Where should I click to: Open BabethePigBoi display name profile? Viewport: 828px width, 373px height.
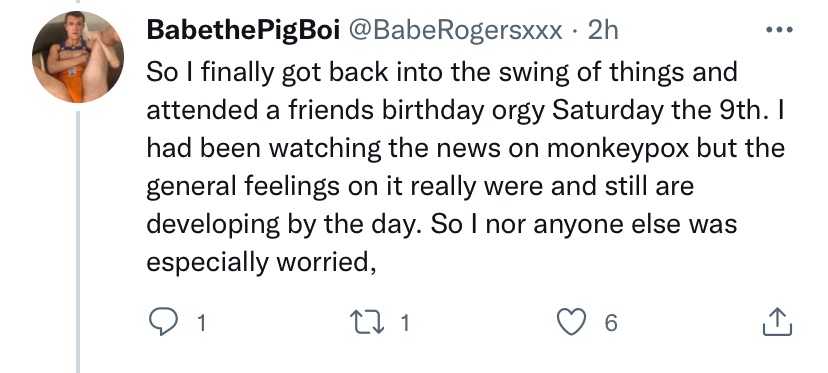pyautogui.click(x=243, y=31)
